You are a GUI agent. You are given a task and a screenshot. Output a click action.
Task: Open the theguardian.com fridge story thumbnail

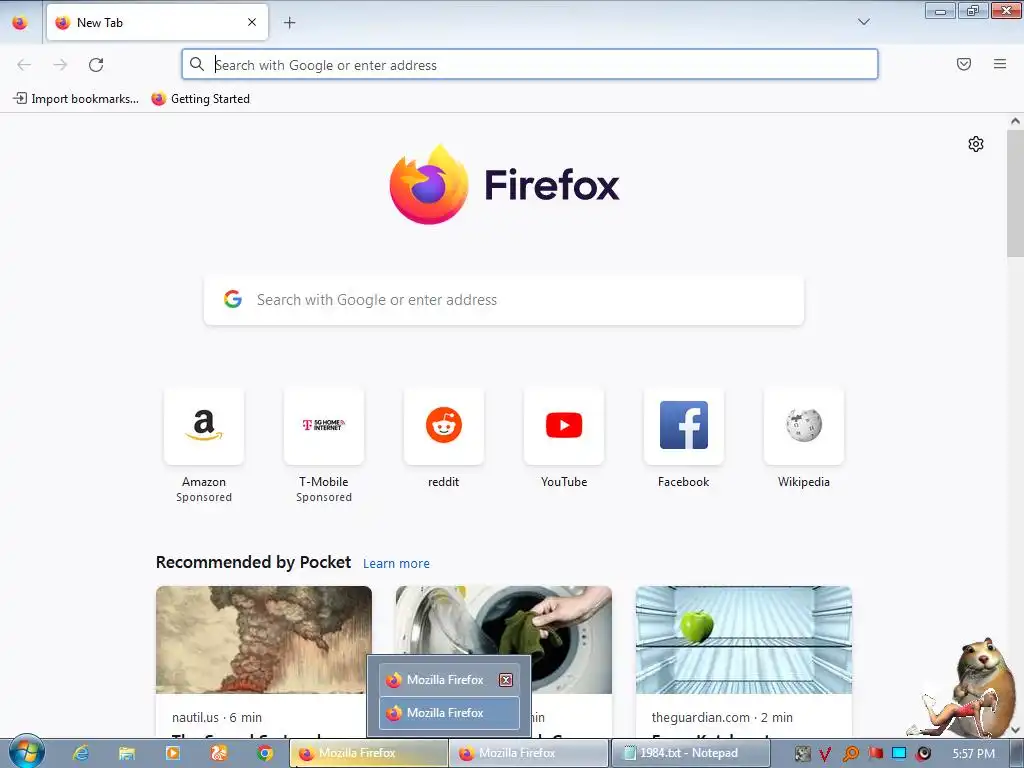tap(744, 639)
